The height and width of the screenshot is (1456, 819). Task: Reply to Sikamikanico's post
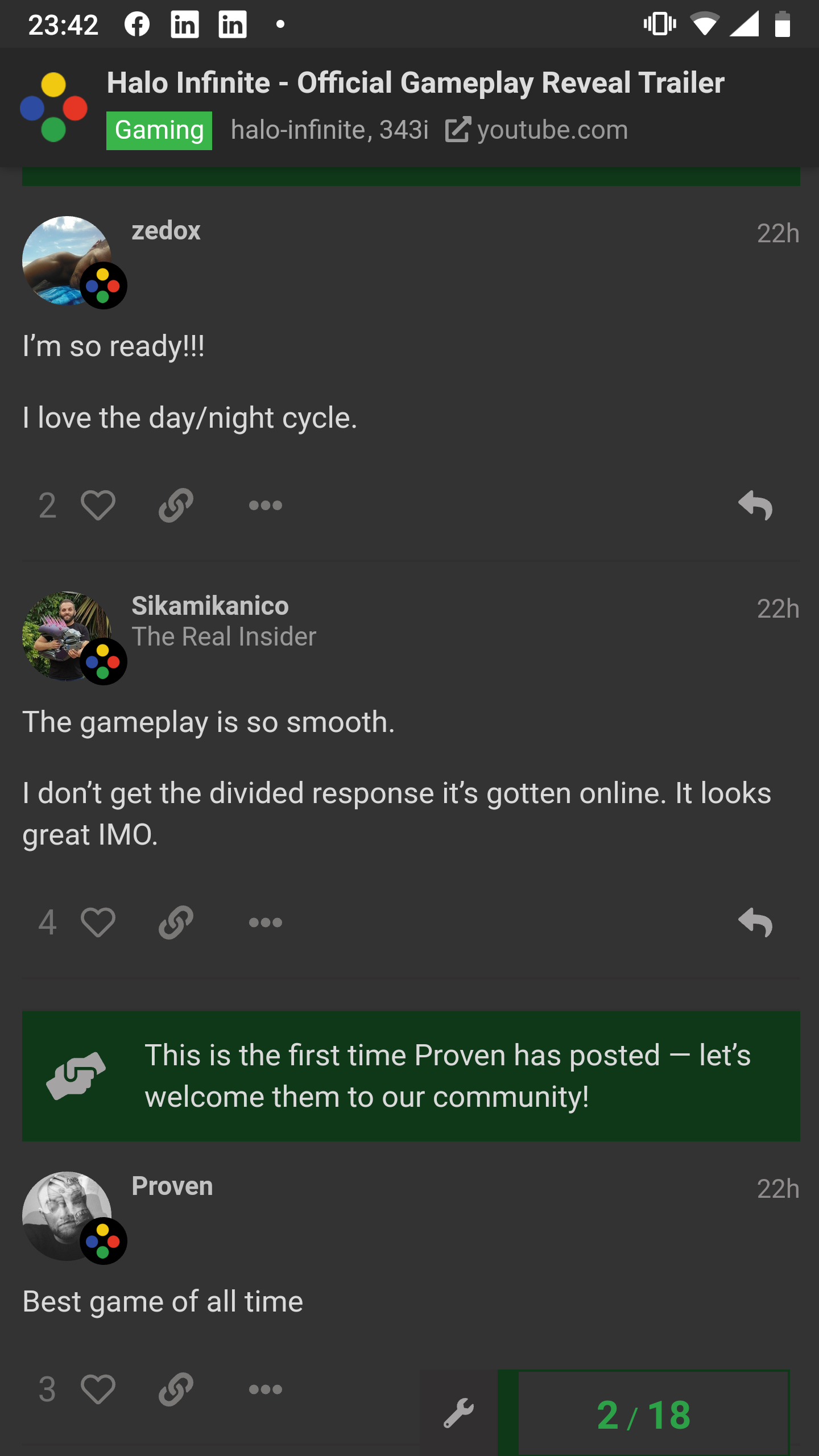click(755, 922)
